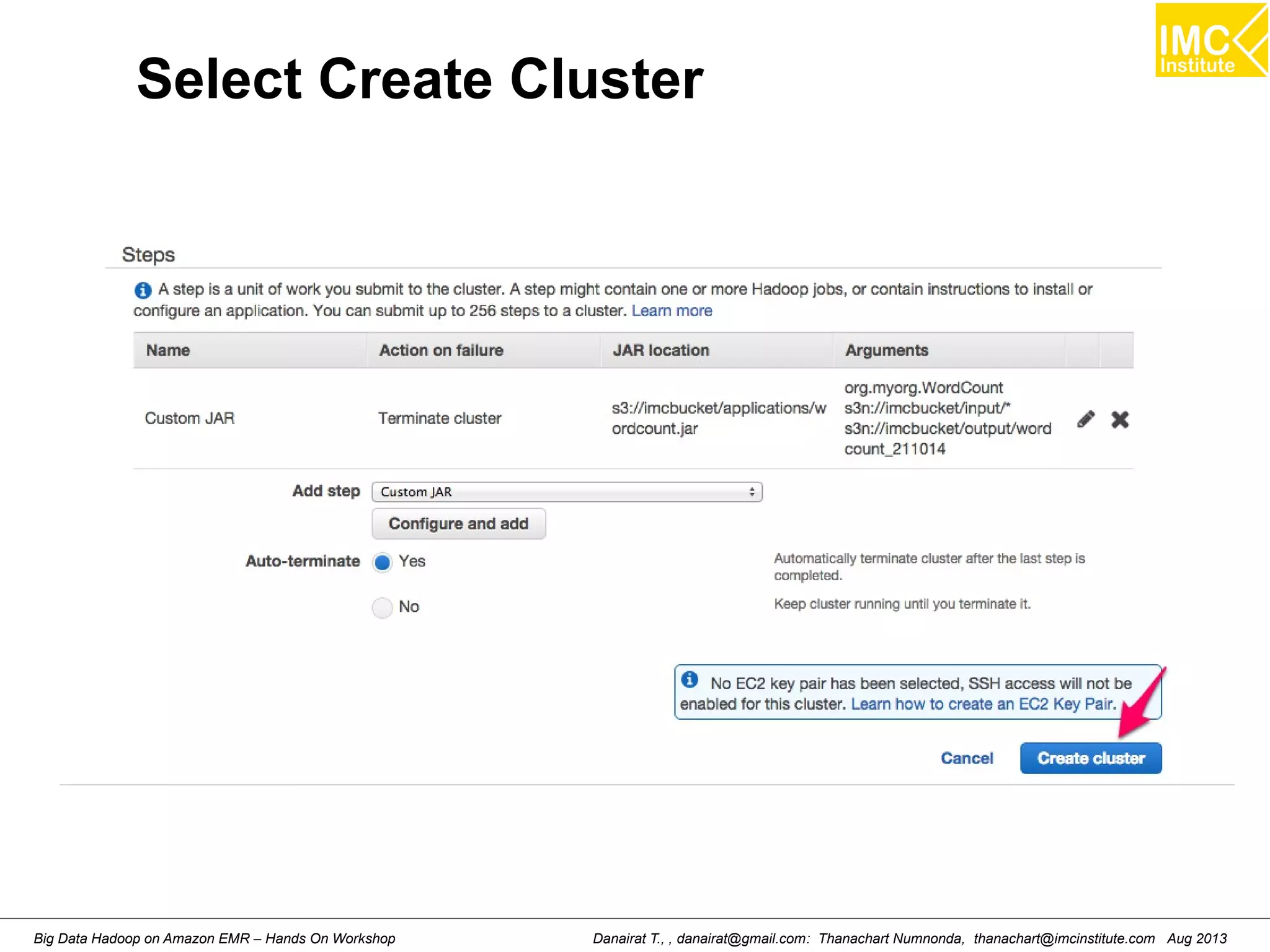Click 'Keep cluster running until you terminate it' text
Screen dimensions: 1270x952
[902, 604]
